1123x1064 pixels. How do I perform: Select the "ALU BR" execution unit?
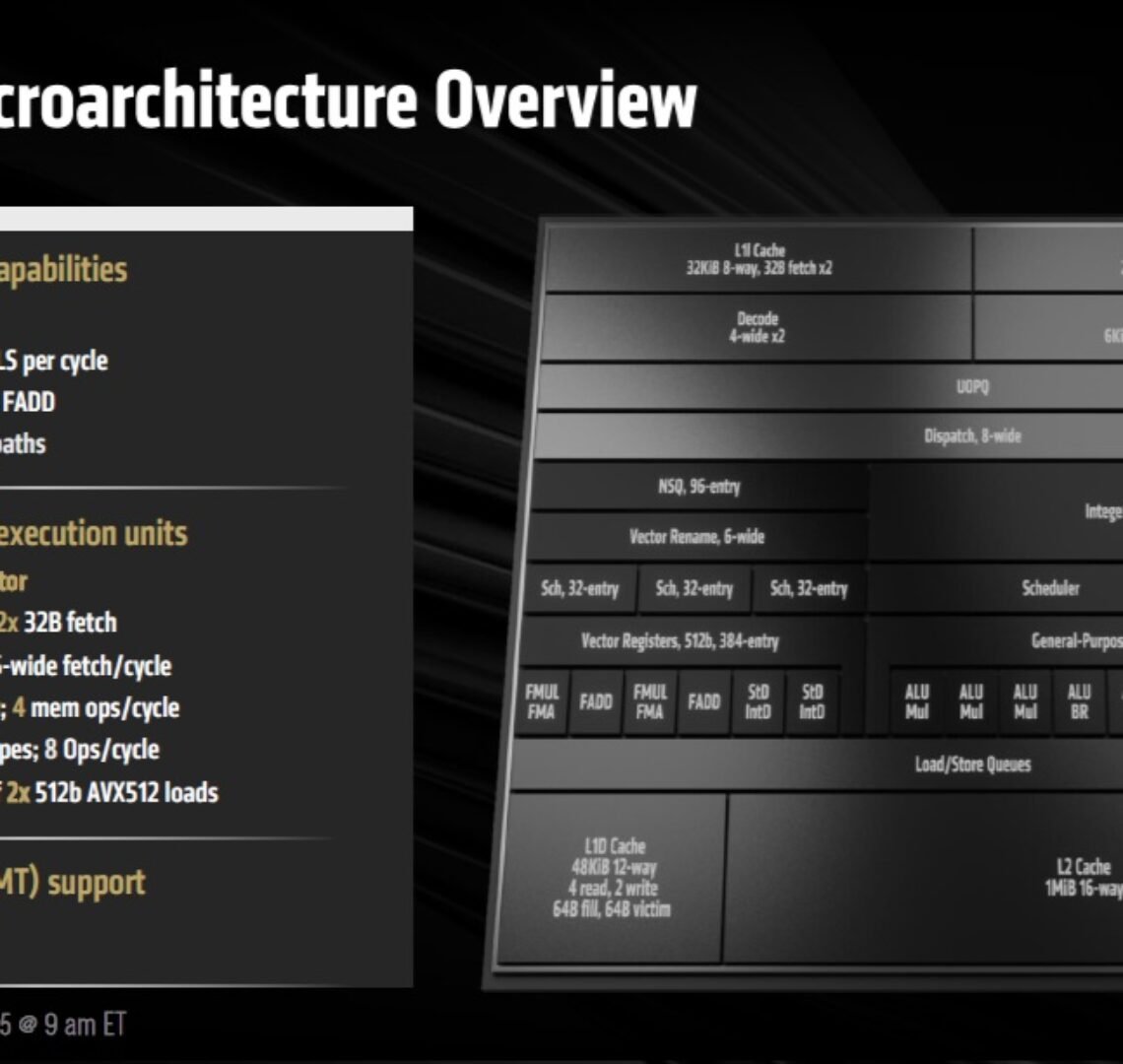1079,702
